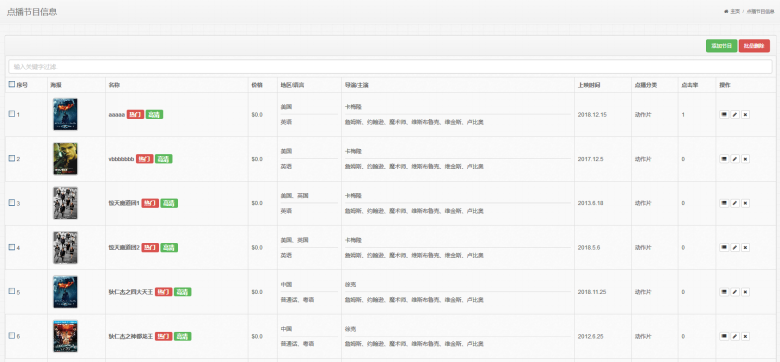Tick the checkbox for row 6
The image size is (780, 362).
12,336
